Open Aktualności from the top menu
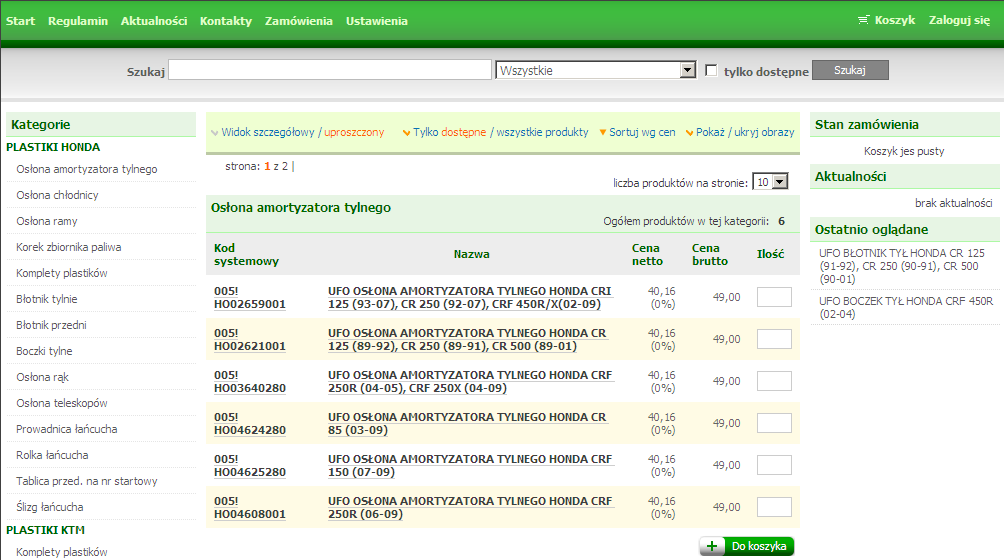 coord(154,20)
